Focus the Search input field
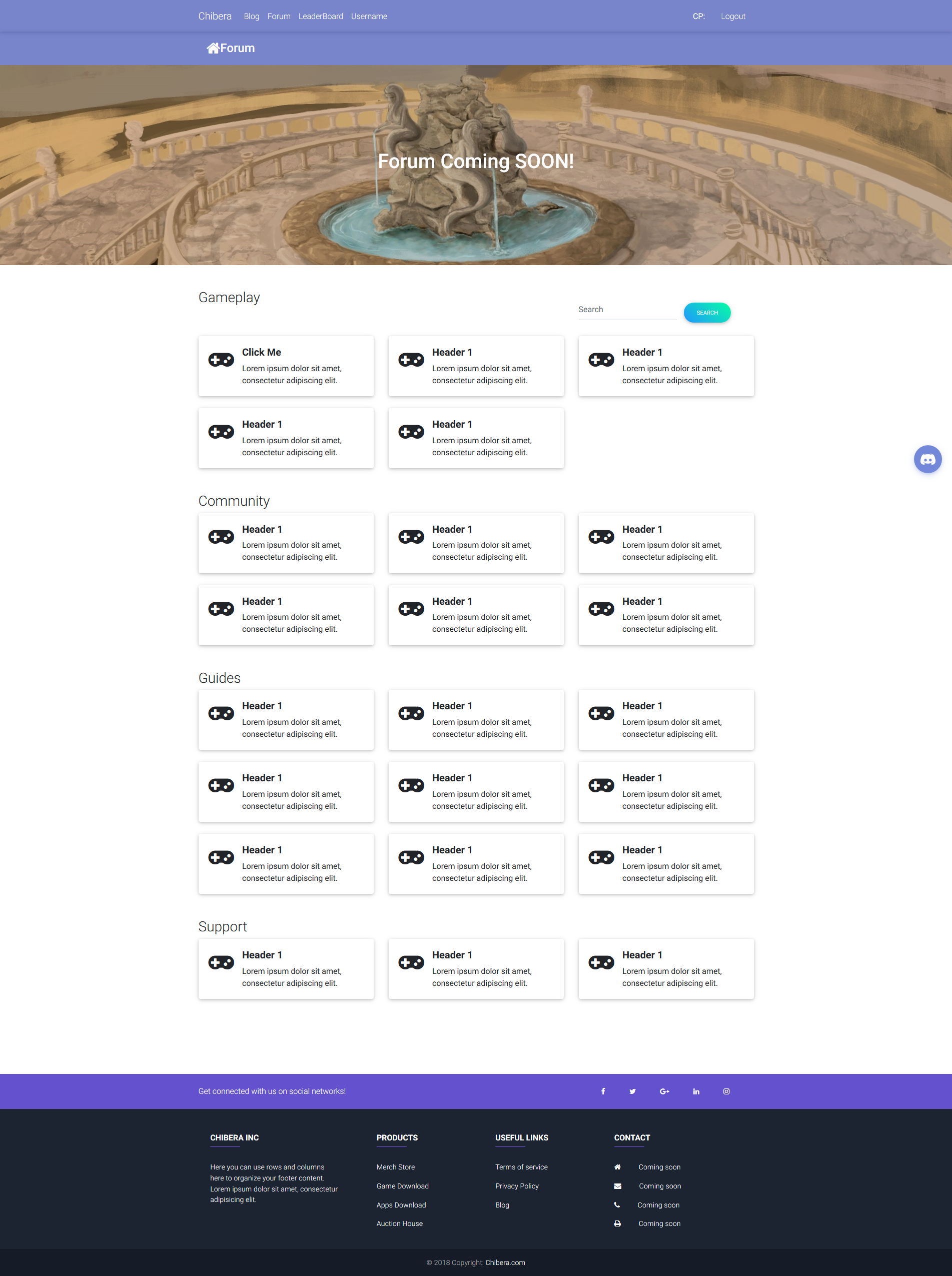This screenshot has width=952, height=1276. pos(627,310)
